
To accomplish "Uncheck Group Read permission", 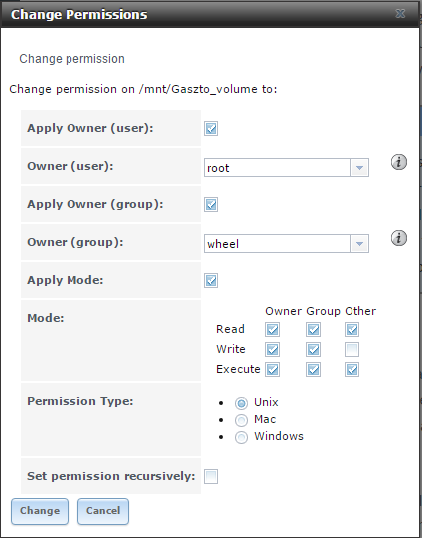I will coord(313,329).
